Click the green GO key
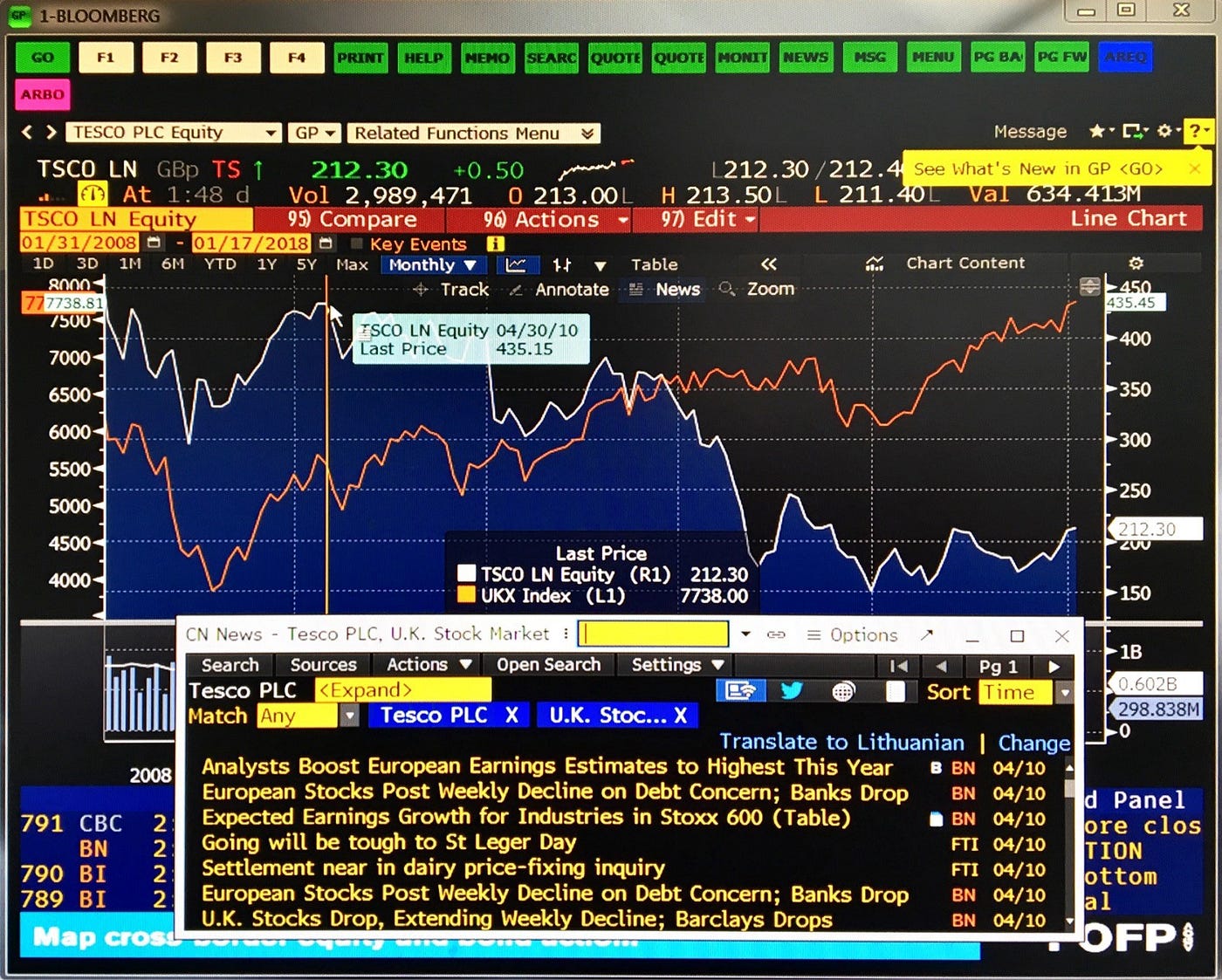1222x980 pixels. [x=42, y=58]
